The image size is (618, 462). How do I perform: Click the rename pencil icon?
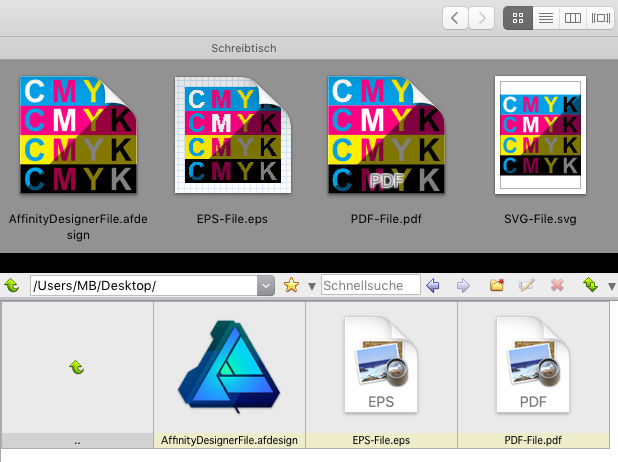pyautogui.click(x=527, y=285)
